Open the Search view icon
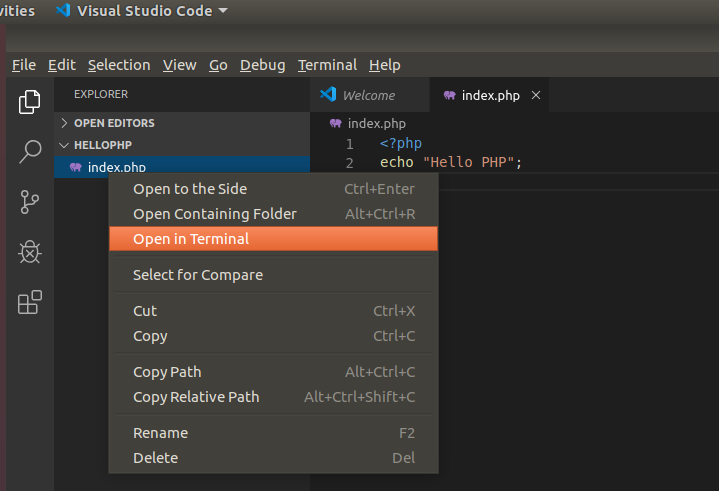Viewport: 719px width, 491px height. [30, 152]
